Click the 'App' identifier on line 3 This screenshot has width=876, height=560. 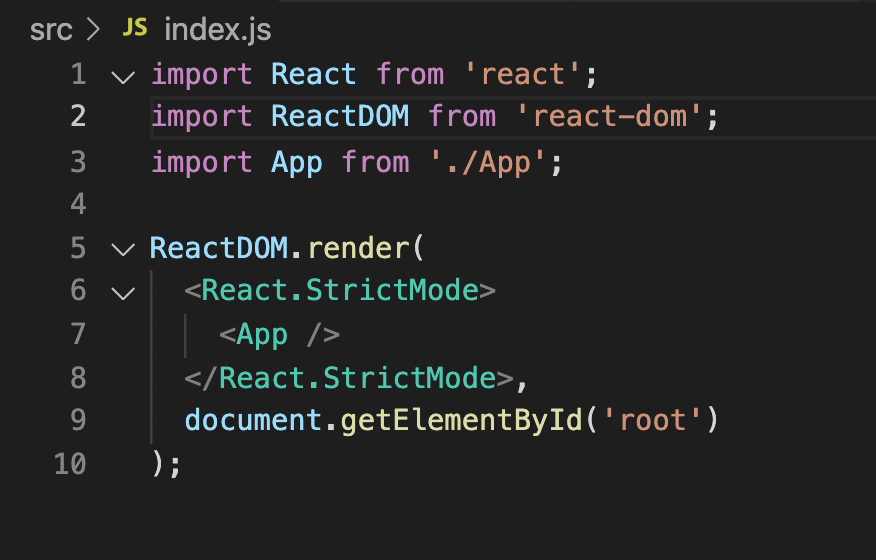297,163
